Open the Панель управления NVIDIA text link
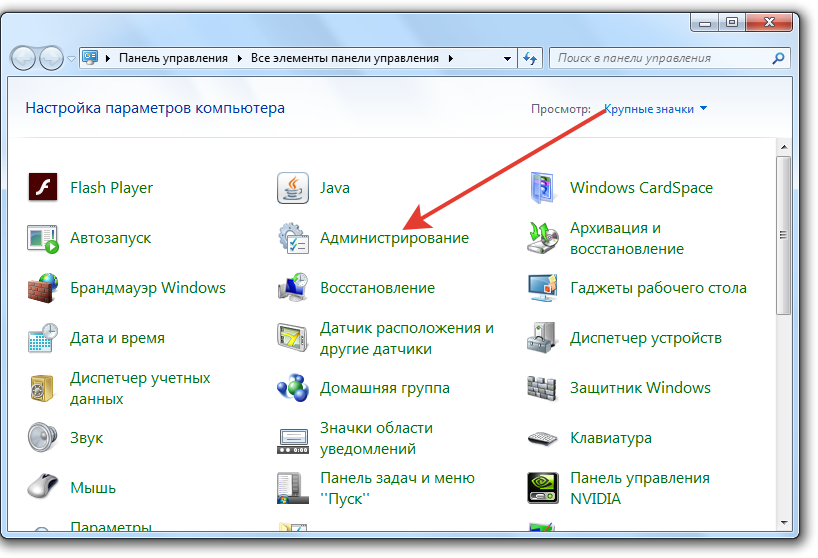818x558 pixels. click(640, 488)
